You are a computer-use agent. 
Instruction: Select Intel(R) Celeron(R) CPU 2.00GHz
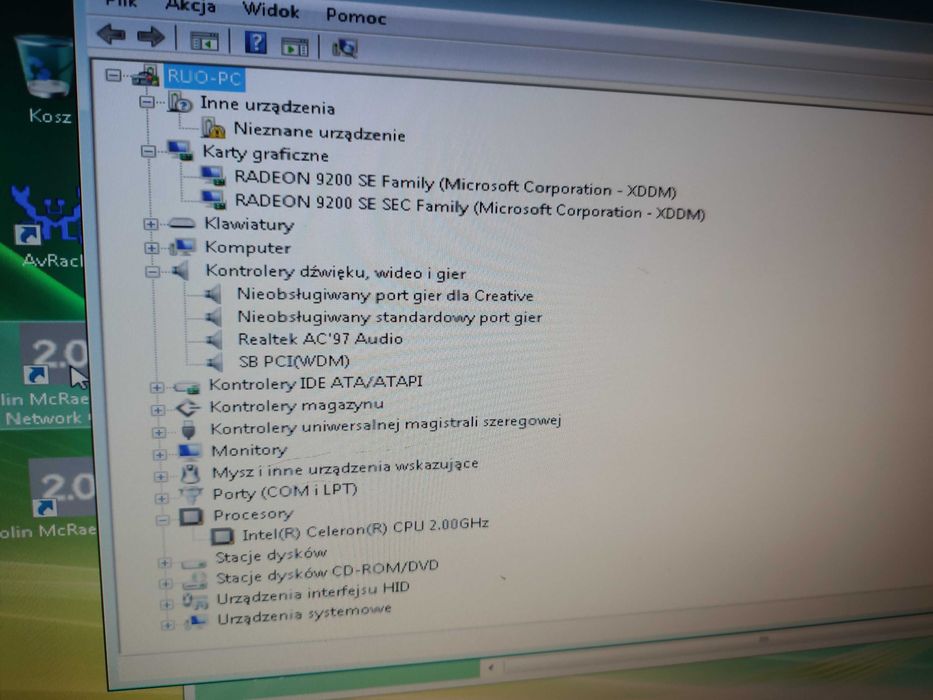coord(365,529)
